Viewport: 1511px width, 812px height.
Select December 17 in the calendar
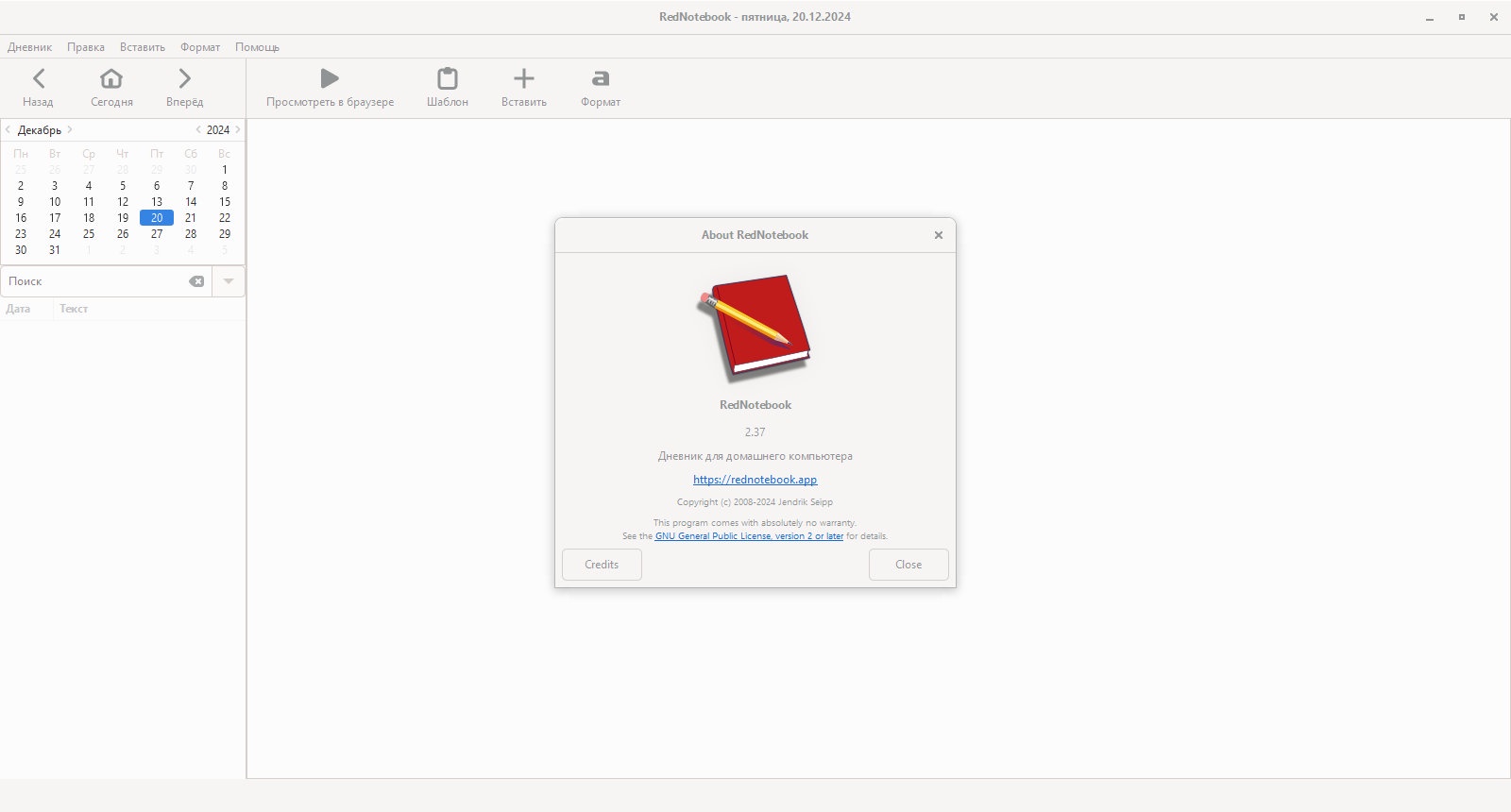click(x=55, y=218)
